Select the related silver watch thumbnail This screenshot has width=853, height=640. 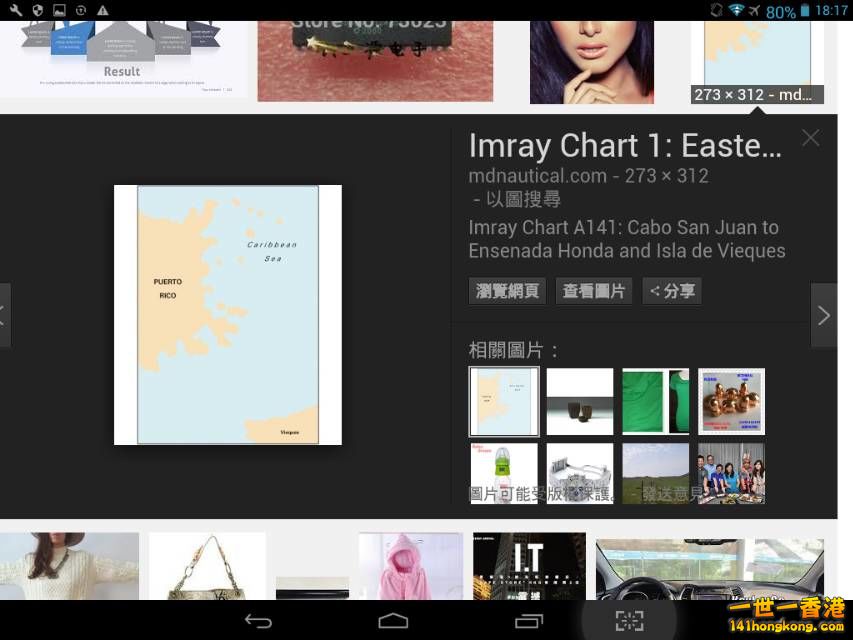(580, 473)
